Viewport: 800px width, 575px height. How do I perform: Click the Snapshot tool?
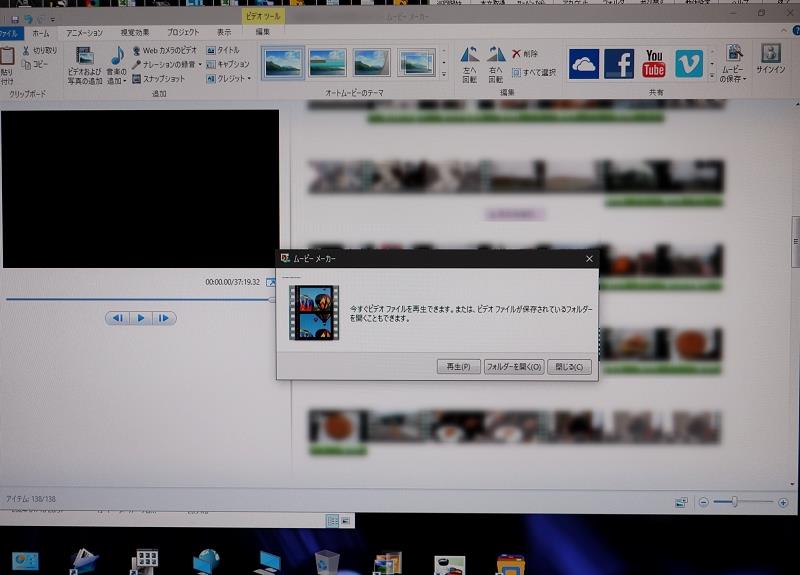click(158, 79)
